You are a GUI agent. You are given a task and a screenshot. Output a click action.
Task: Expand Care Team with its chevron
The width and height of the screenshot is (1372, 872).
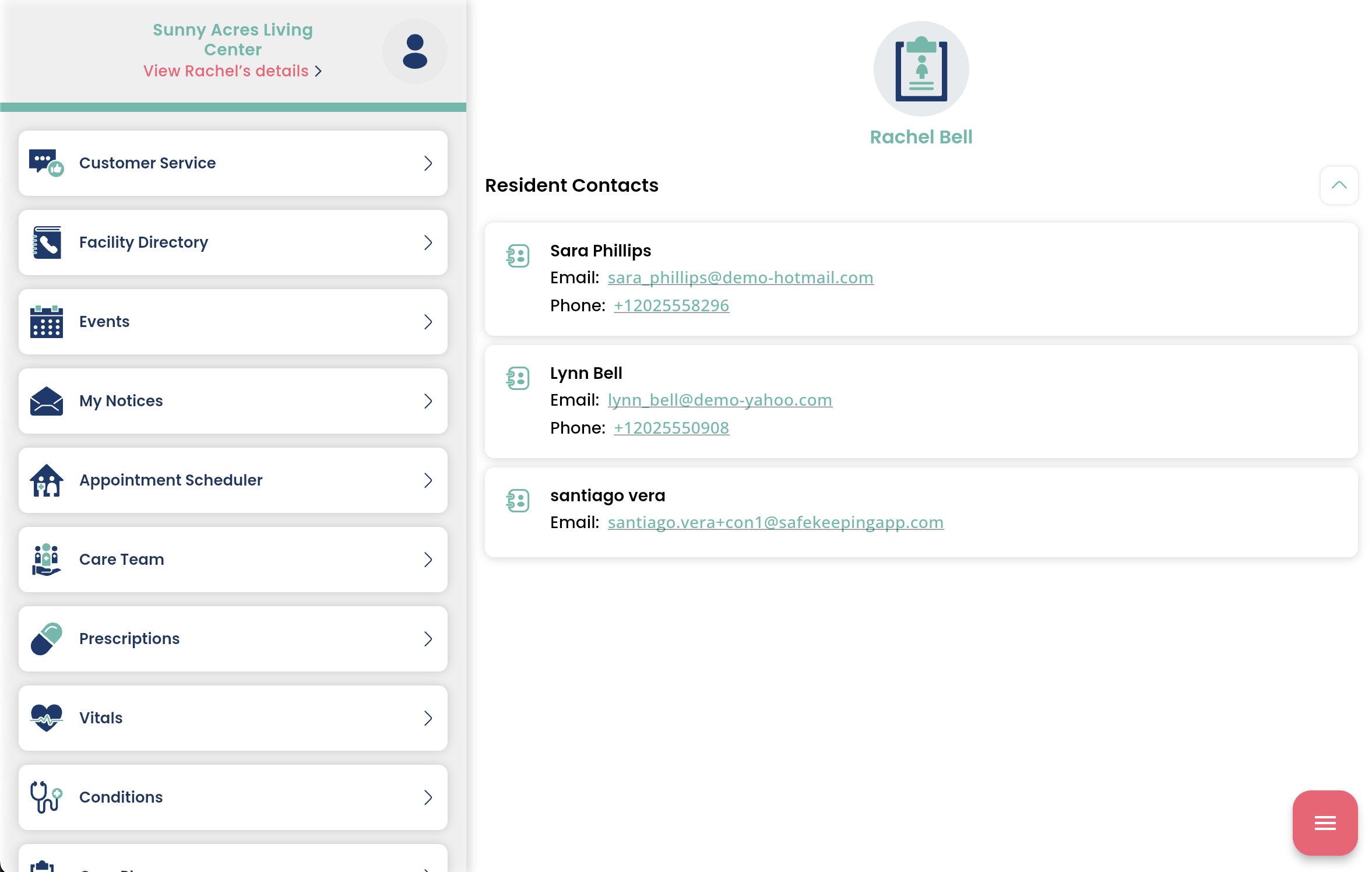[x=428, y=560]
